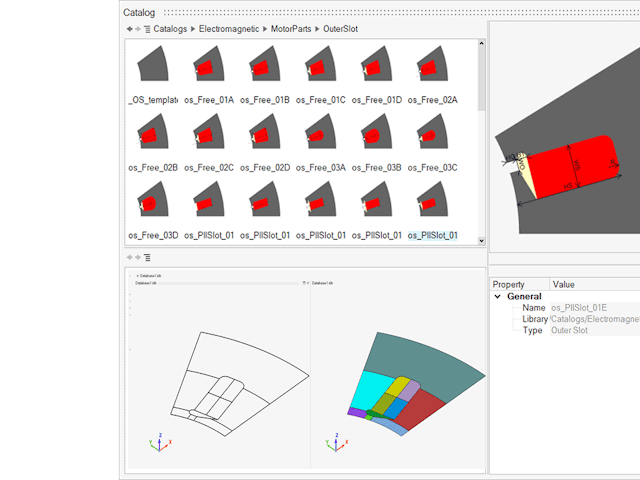The image size is (640, 480).
Task: Expand arrow after Electromagnetic breadcrumb
Action: click(265, 29)
